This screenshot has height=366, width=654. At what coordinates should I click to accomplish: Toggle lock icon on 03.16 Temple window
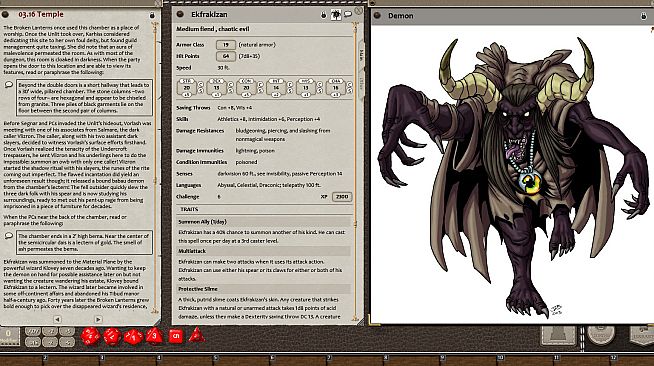click(152, 15)
